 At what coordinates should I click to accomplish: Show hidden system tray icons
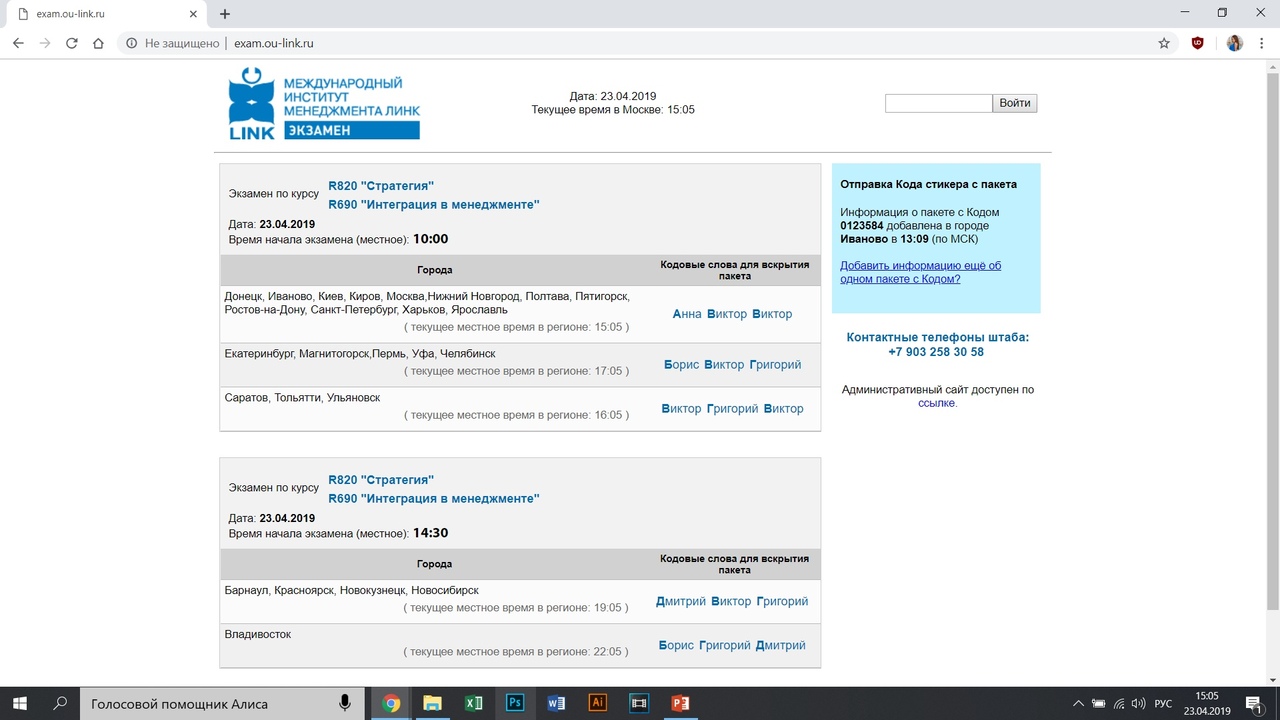[1077, 703]
